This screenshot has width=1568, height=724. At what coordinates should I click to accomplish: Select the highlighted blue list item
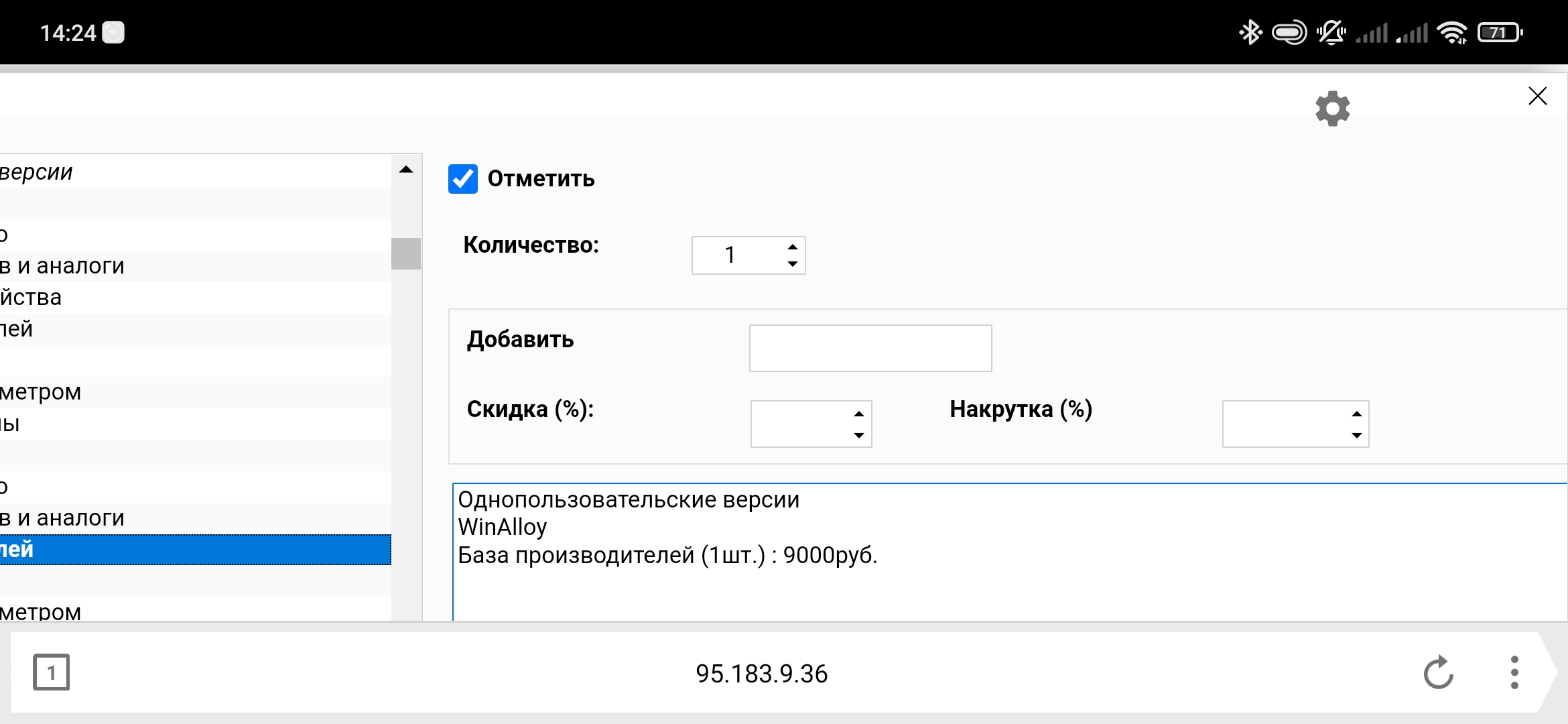(194, 550)
